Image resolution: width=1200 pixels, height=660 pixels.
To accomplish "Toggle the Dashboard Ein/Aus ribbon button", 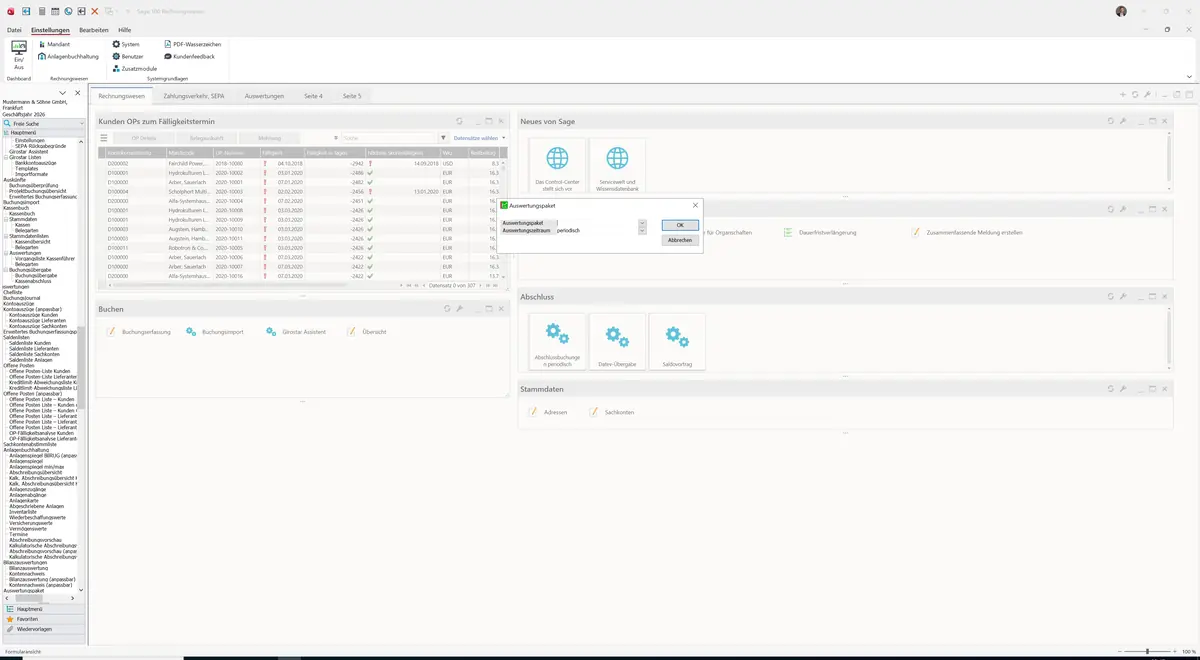I will (x=18, y=55).
